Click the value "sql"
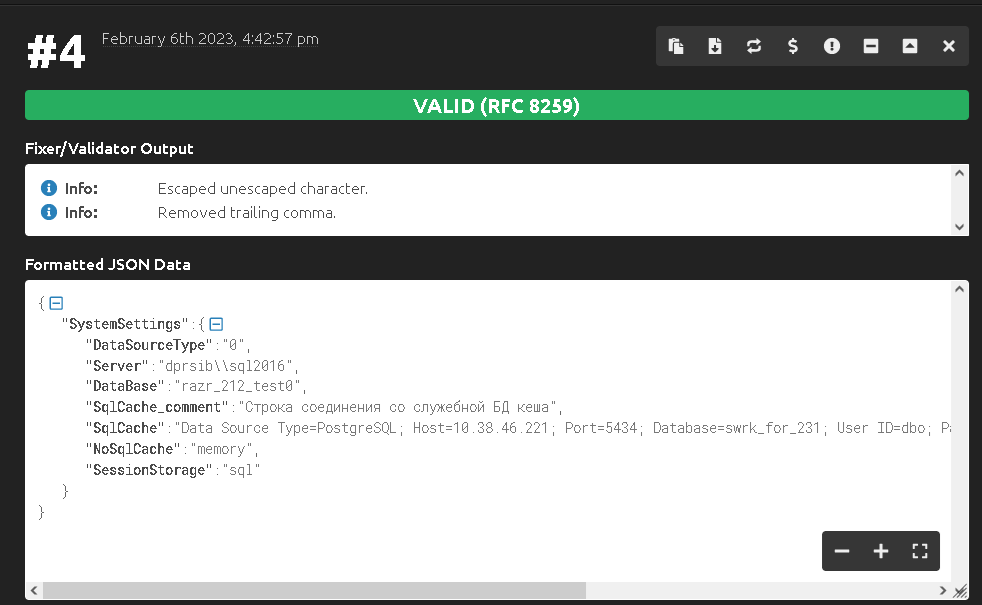 (241, 470)
